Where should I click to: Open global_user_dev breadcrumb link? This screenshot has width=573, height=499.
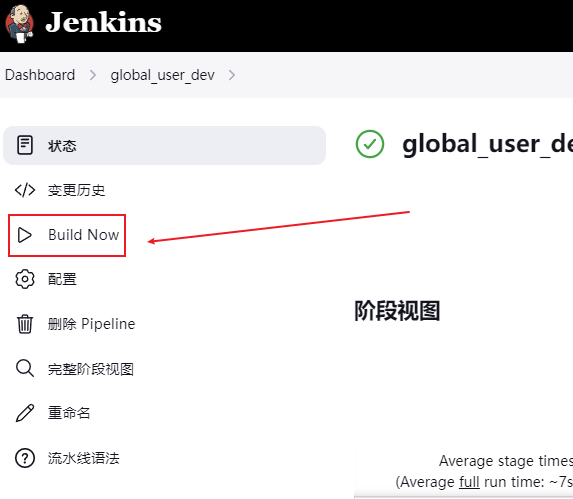(x=163, y=75)
